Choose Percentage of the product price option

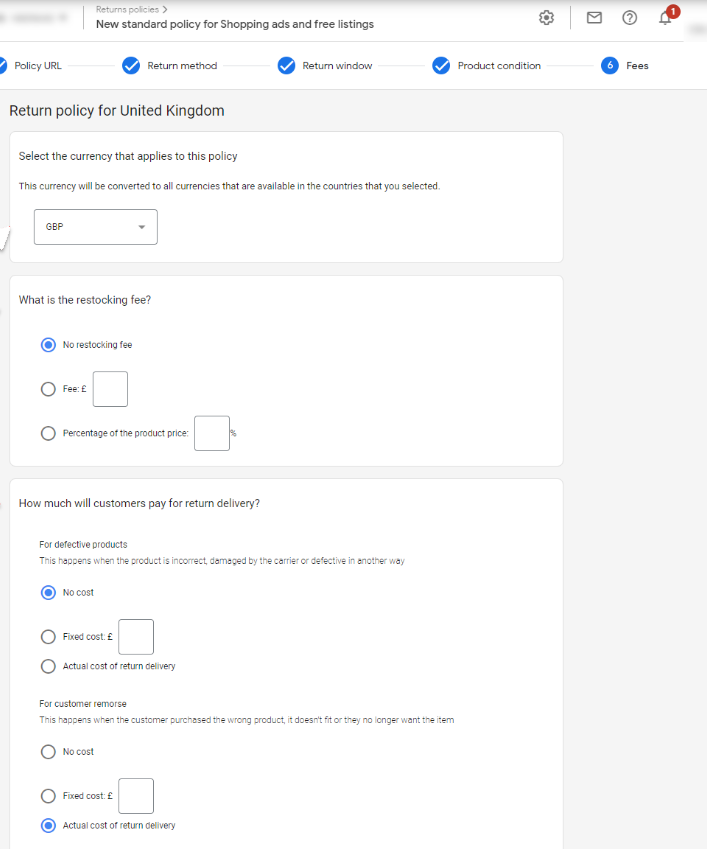point(48,434)
